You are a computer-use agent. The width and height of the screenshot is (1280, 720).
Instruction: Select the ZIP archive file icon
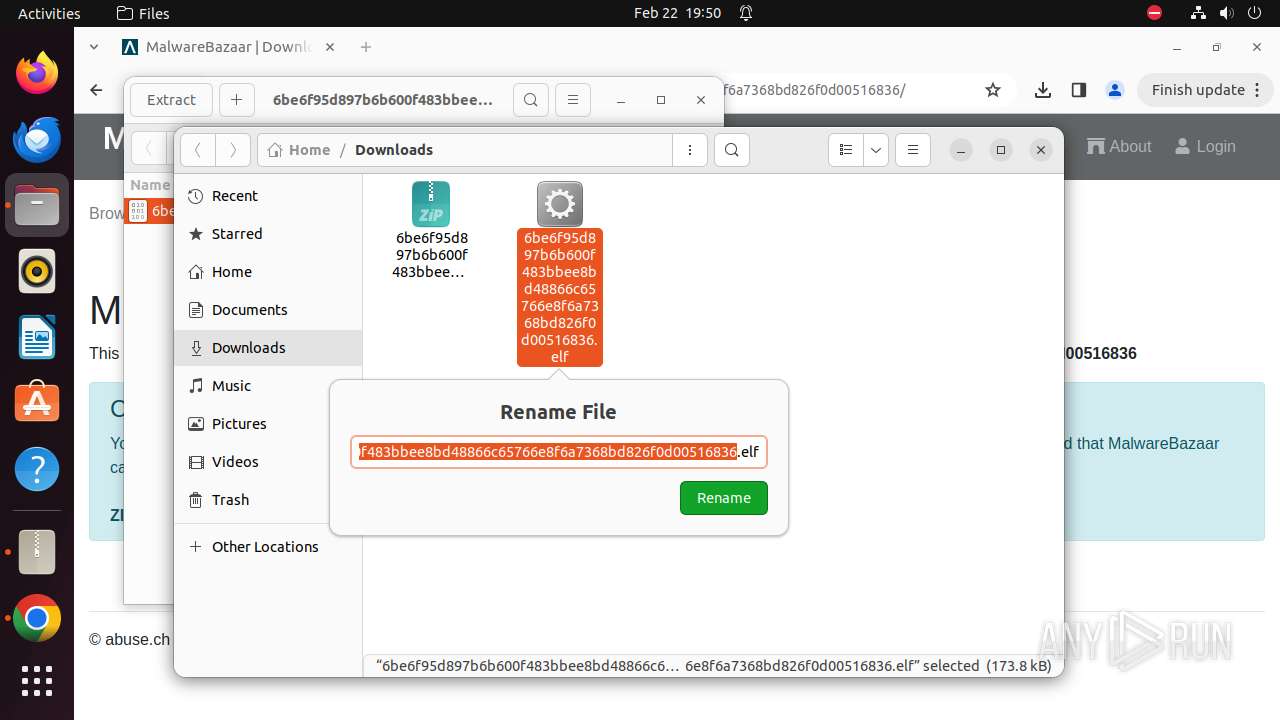tap(431, 204)
